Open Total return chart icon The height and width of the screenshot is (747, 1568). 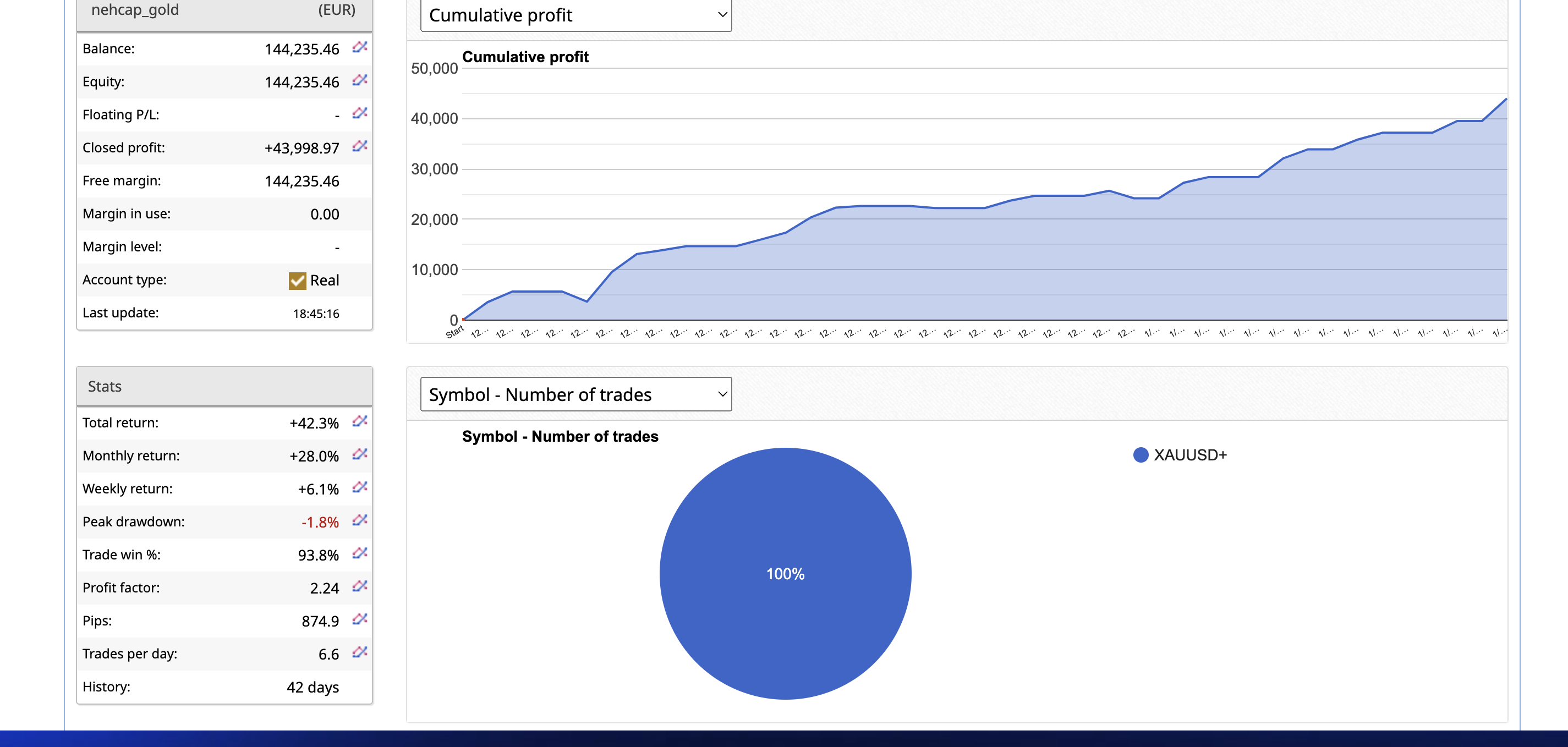pyautogui.click(x=359, y=421)
